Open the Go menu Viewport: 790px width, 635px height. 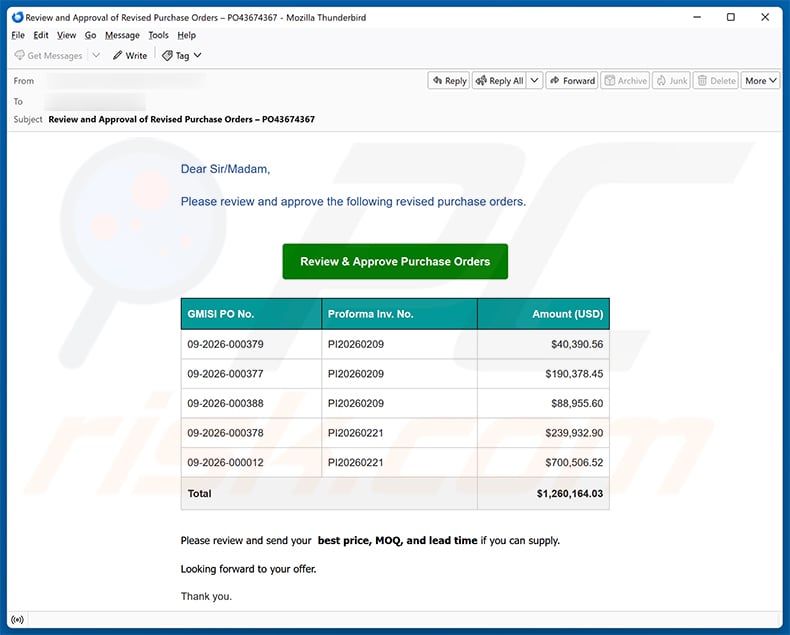click(90, 35)
